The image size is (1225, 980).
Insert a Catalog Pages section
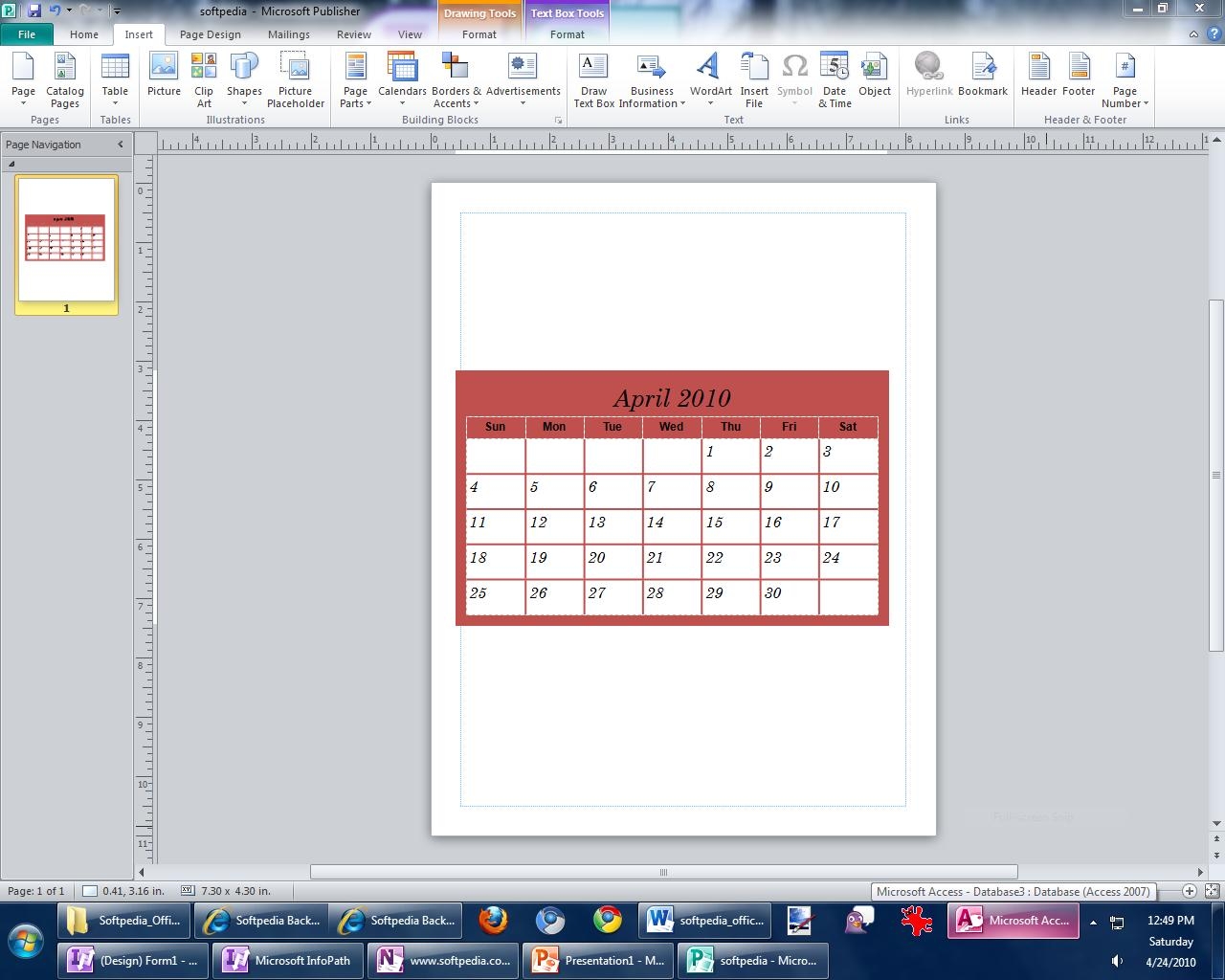[x=65, y=80]
